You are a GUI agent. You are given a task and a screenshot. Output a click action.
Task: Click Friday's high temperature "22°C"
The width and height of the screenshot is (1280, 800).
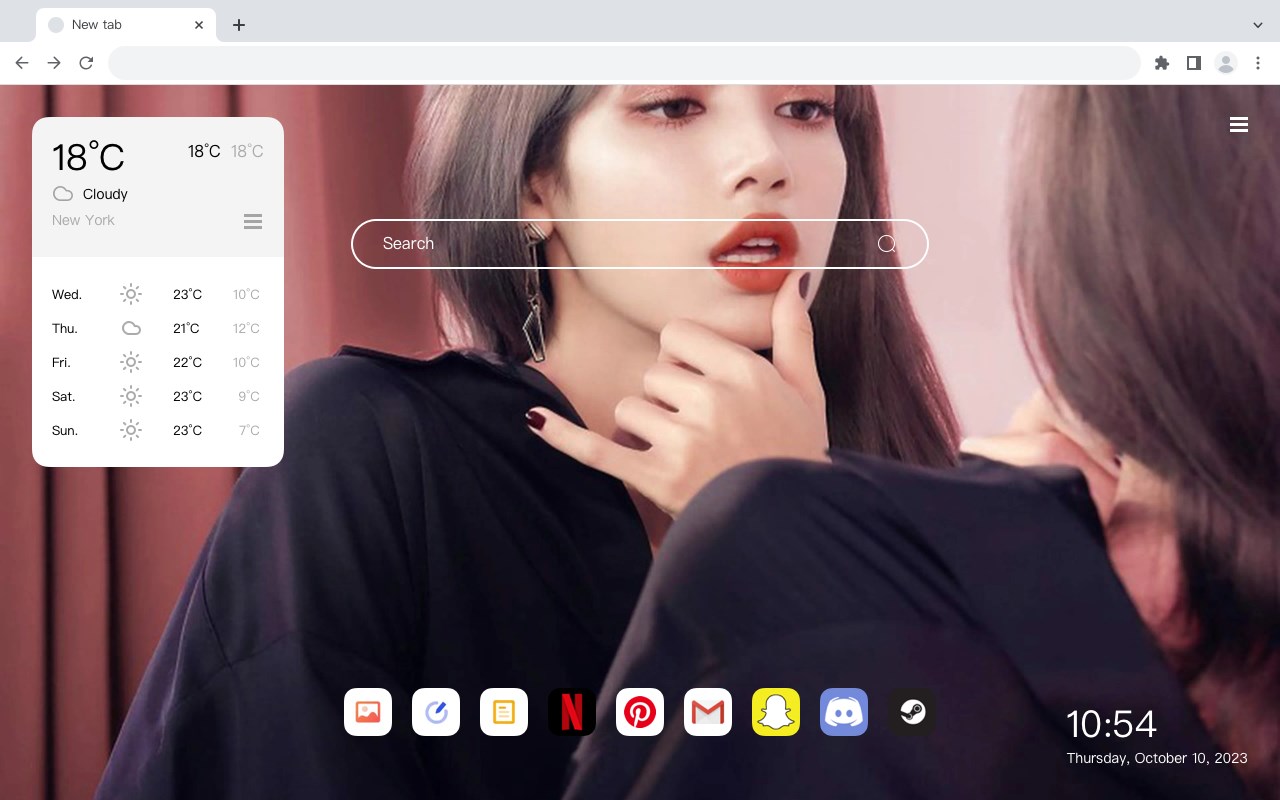(187, 362)
